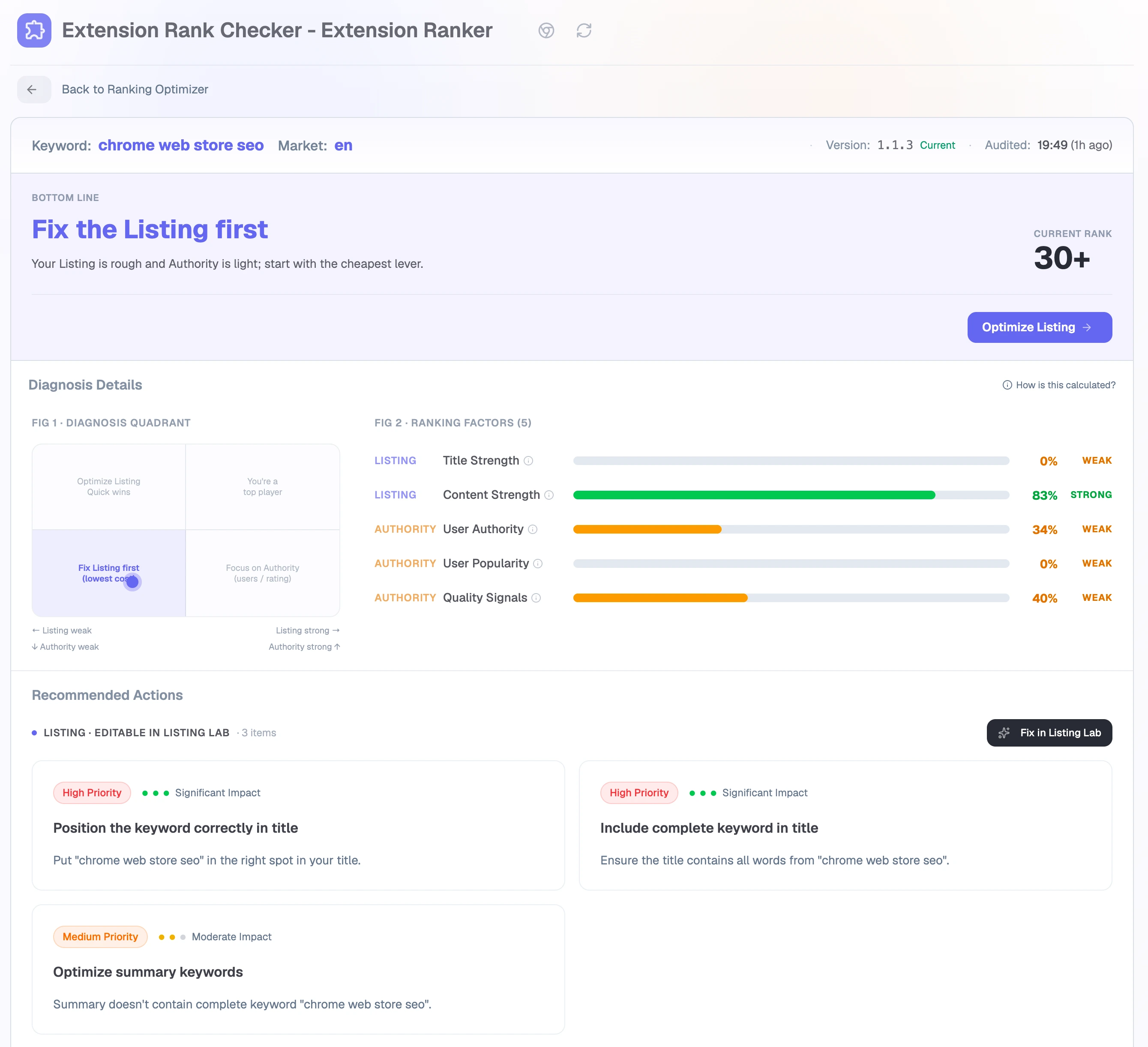Click the current rank value '30+'
1148x1047 pixels.
1062,258
